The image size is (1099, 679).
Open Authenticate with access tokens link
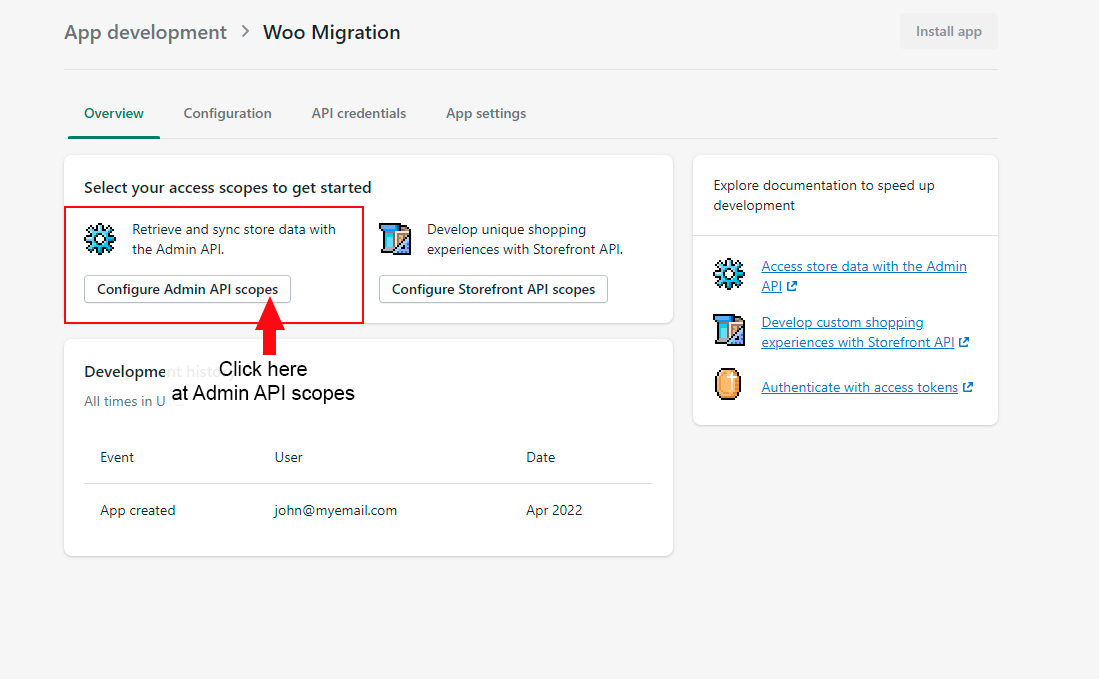coord(859,387)
